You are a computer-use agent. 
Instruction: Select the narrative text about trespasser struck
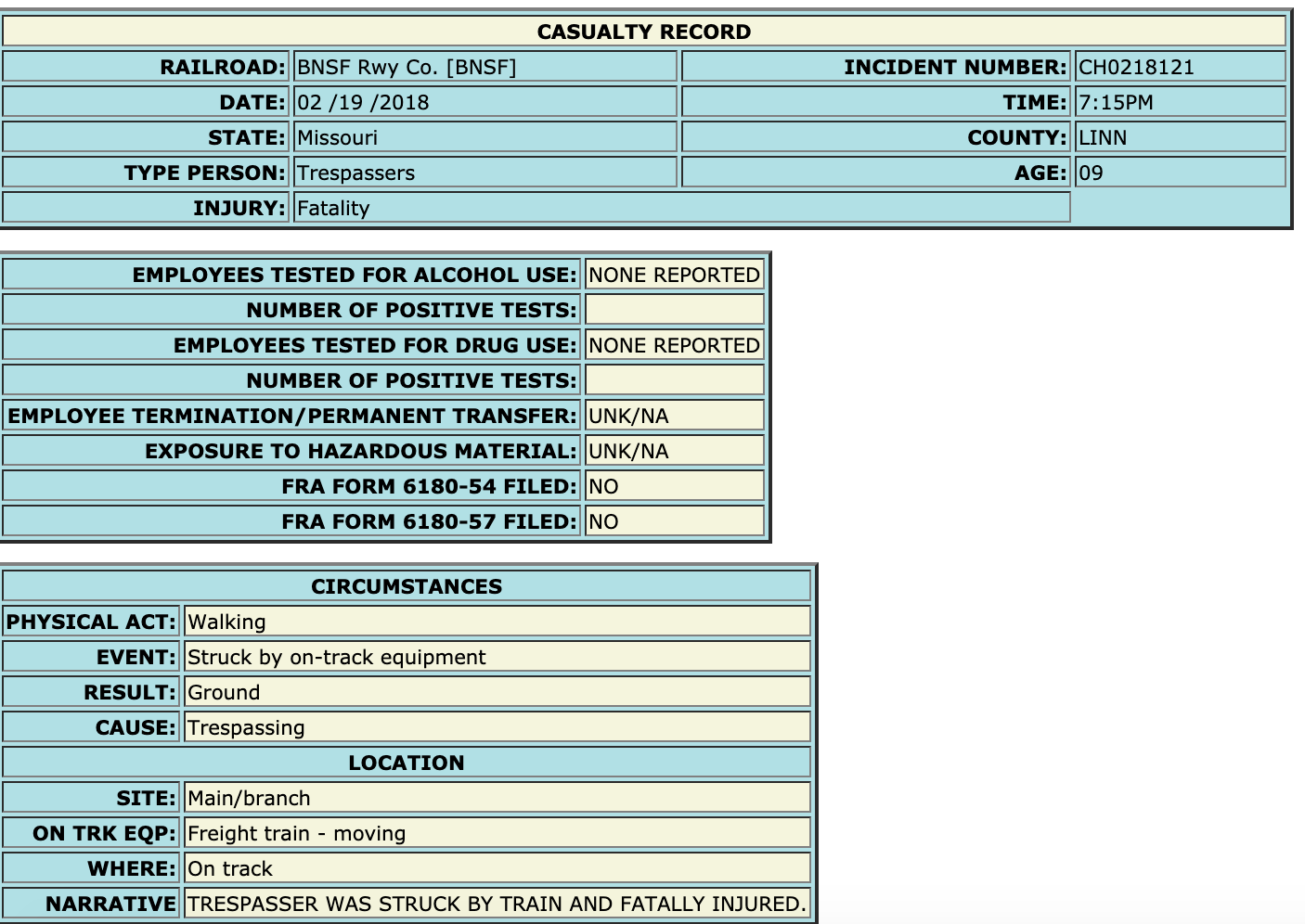click(x=497, y=904)
